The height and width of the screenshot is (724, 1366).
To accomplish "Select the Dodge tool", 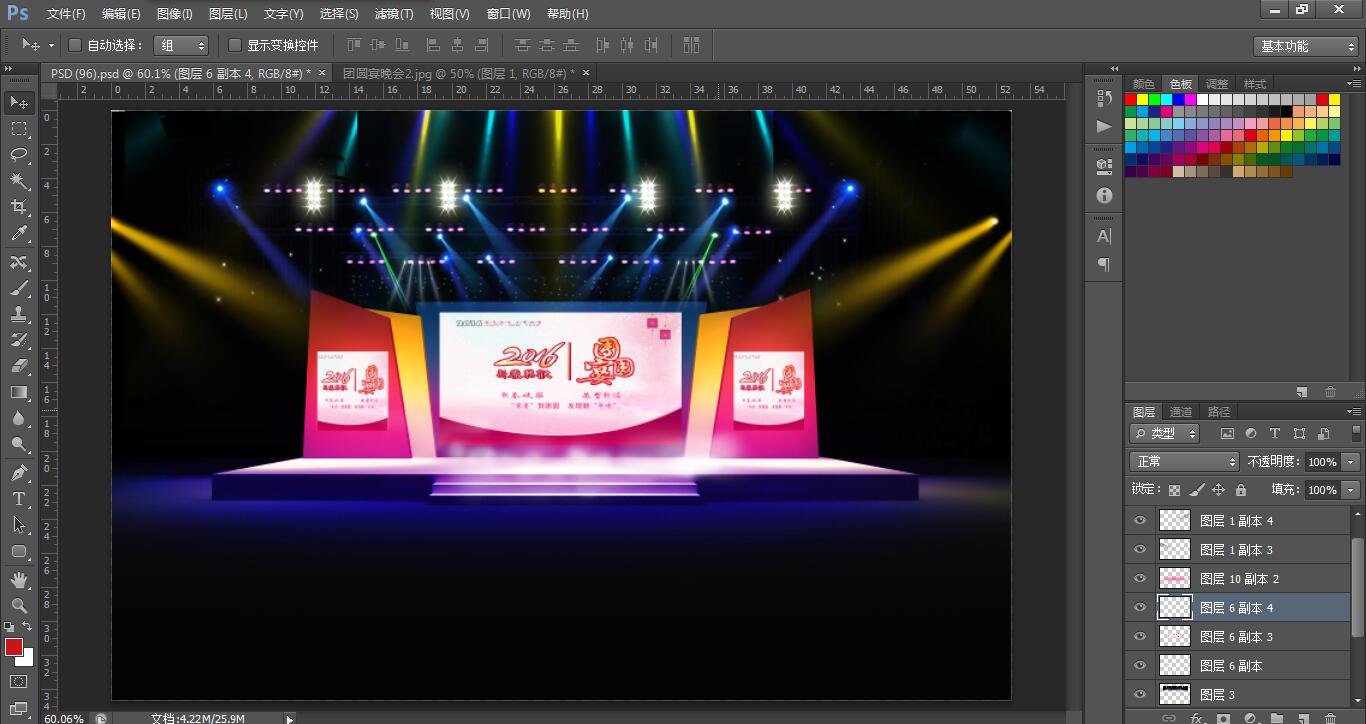I will 19,445.
